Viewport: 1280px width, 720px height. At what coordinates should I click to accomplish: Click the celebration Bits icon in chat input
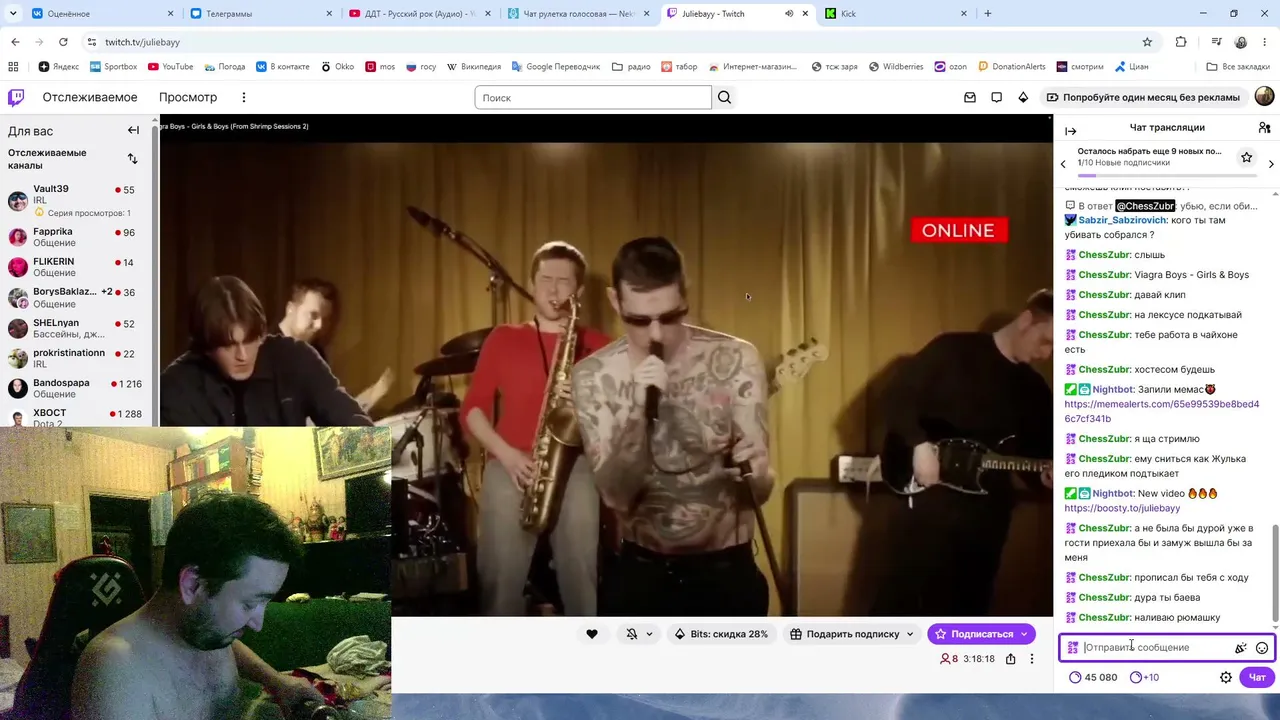(1241, 648)
